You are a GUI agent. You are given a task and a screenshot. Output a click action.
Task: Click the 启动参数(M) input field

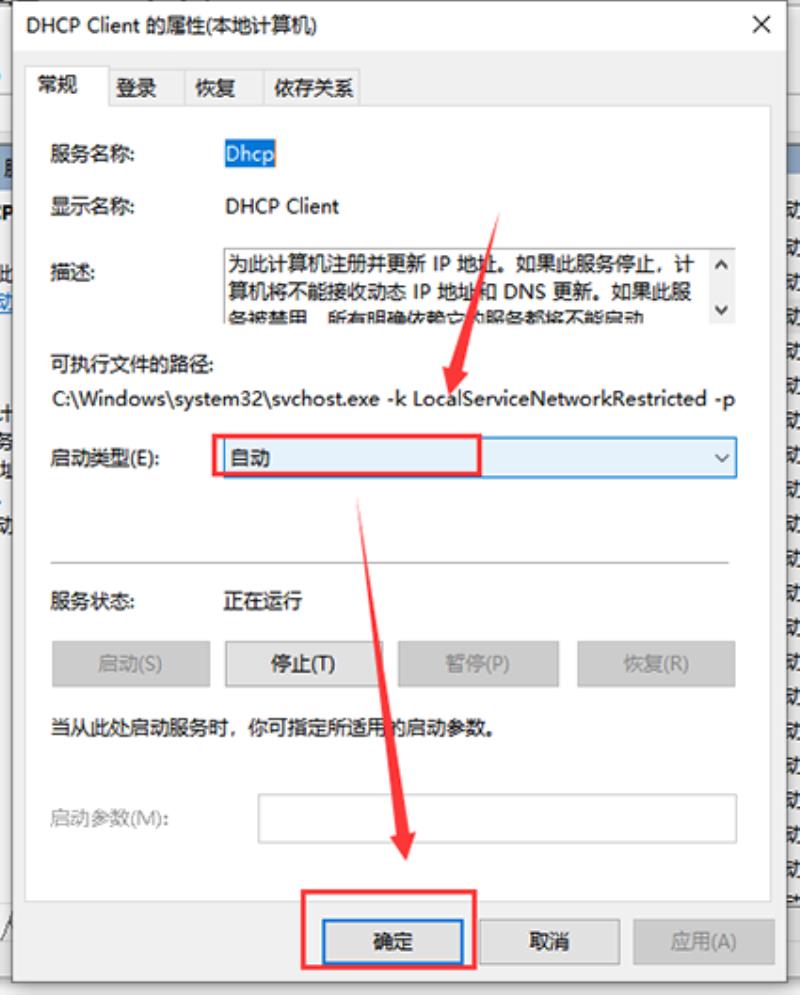point(497,818)
